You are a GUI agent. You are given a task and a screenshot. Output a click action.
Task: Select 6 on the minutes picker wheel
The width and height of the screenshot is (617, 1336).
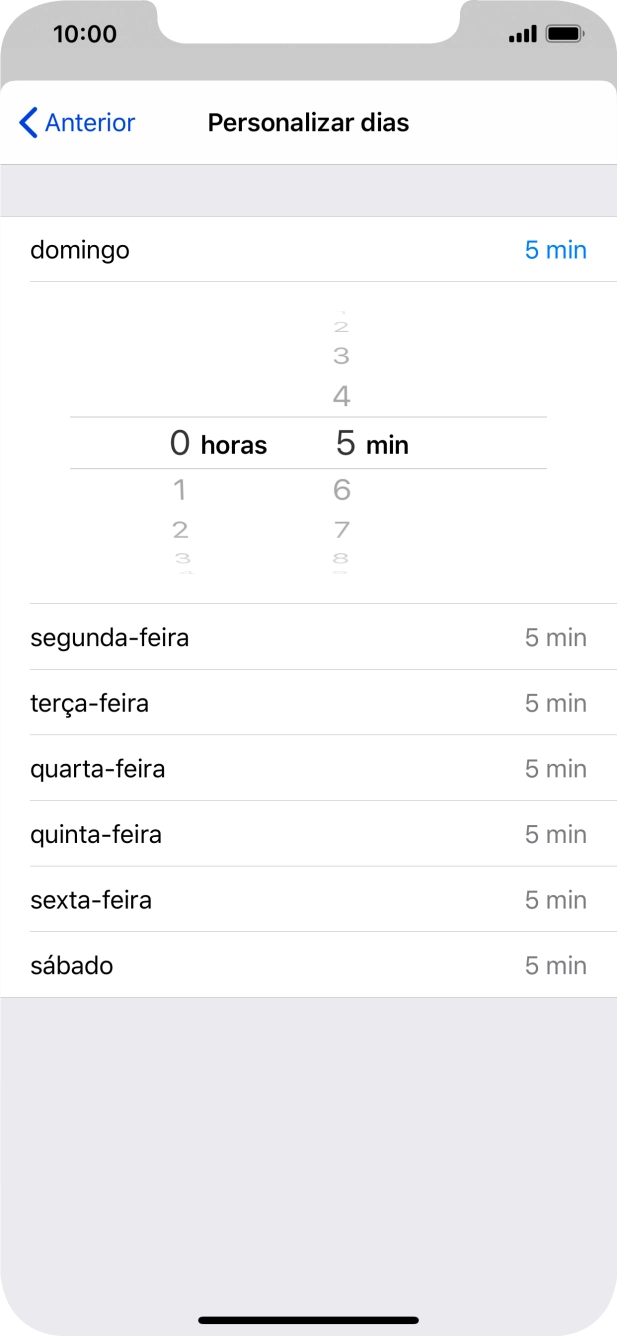(x=341, y=489)
